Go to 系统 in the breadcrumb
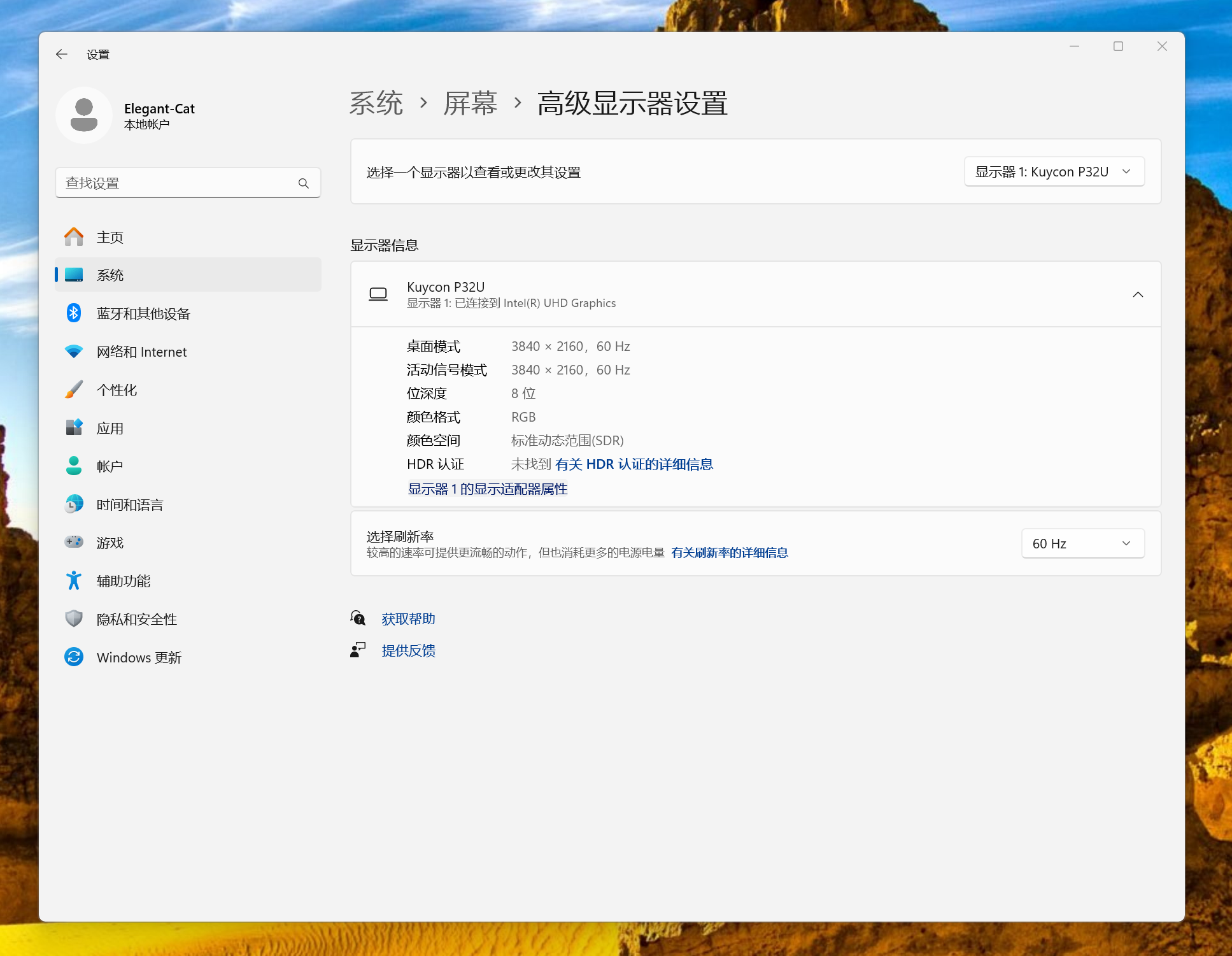Viewport: 1232px width, 956px height. [x=376, y=103]
